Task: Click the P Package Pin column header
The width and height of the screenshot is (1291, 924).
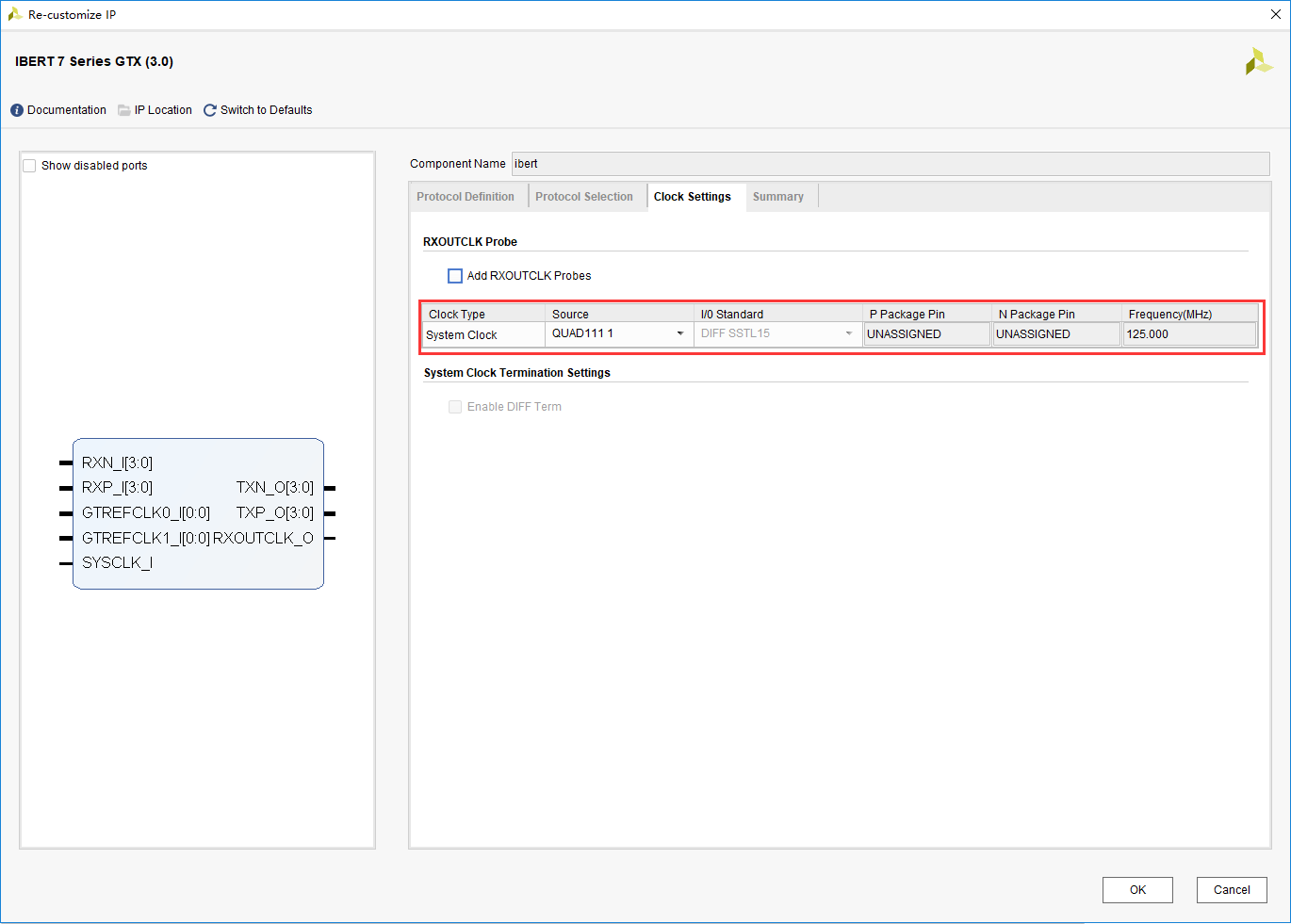Action: [927, 314]
